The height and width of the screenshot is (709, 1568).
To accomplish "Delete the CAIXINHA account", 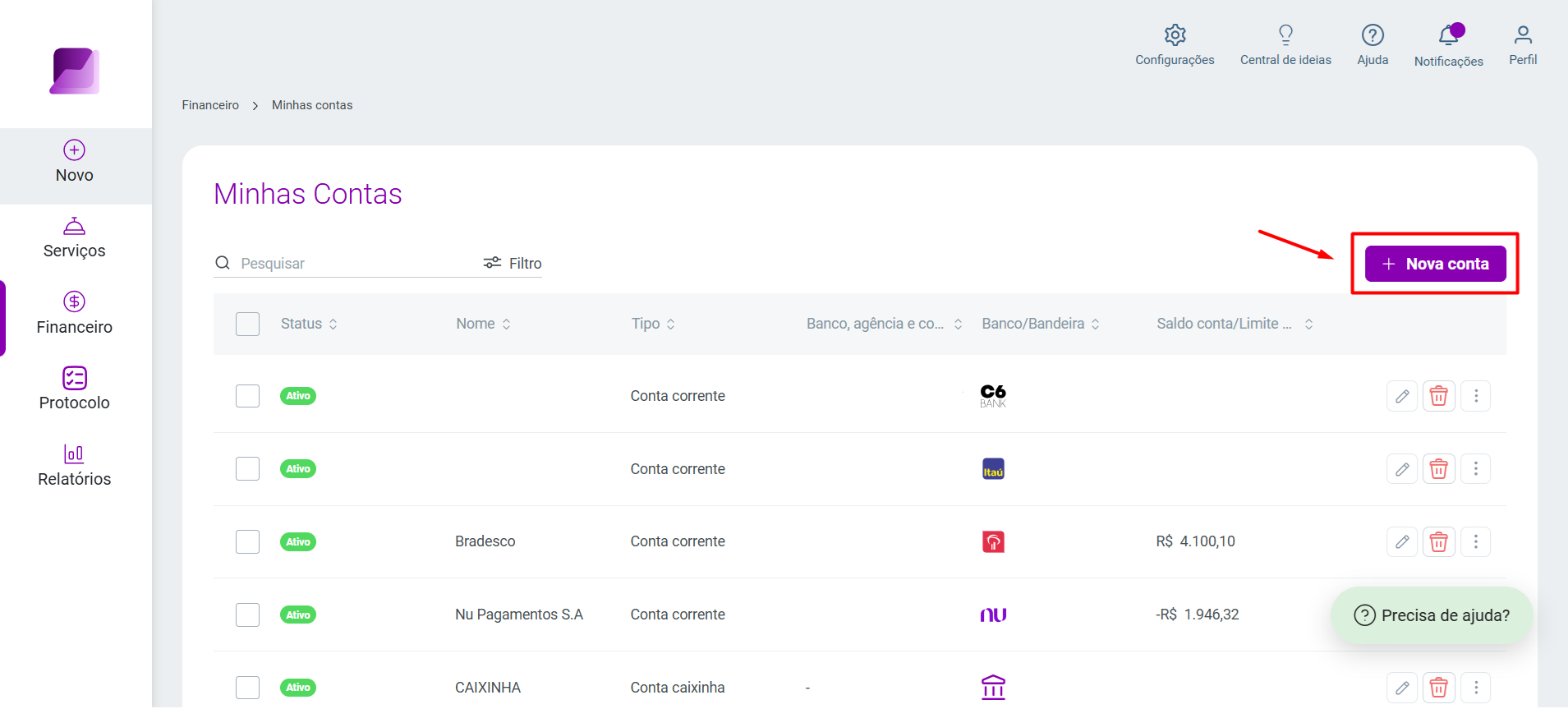I will click(1439, 688).
